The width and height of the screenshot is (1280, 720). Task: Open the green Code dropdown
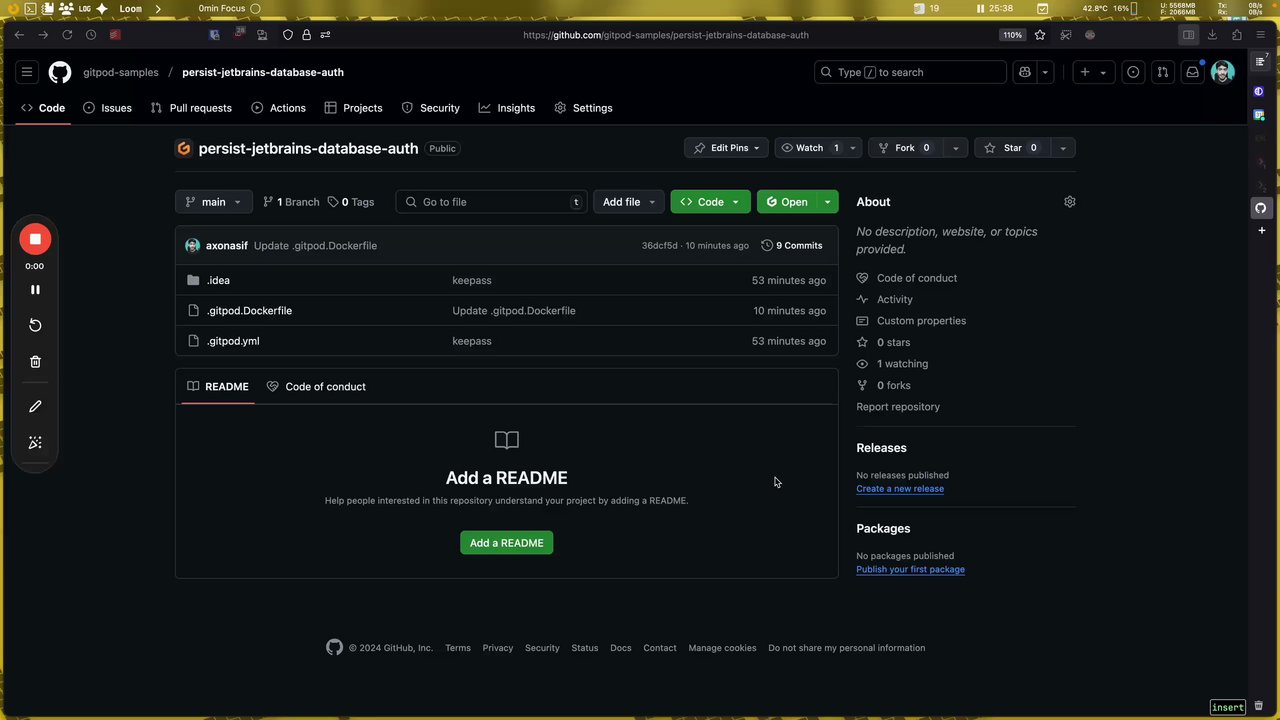(710, 202)
